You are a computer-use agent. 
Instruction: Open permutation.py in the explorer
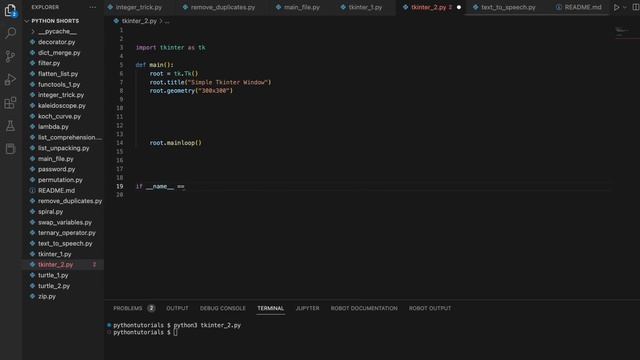[60, 180]
